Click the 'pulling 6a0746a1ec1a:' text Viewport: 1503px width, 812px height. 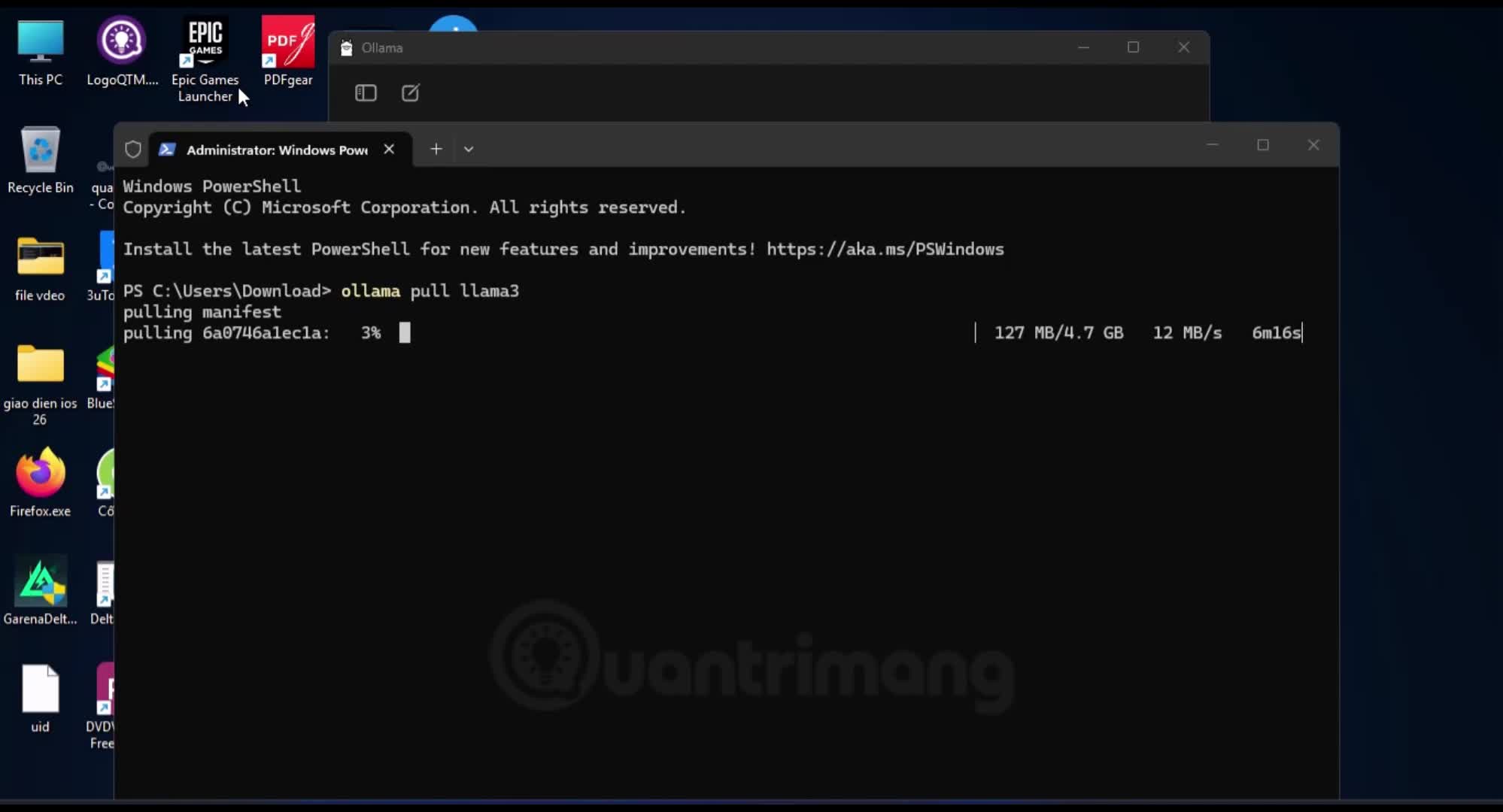(x=226, y=333)
